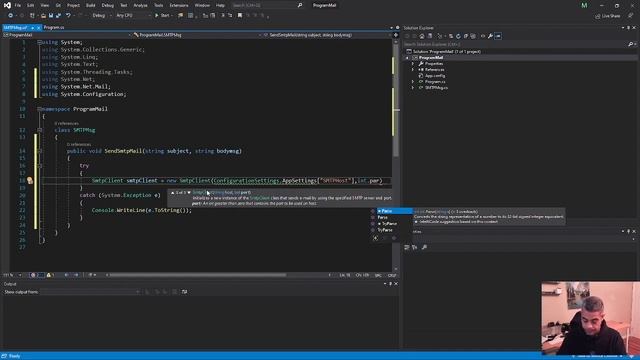The image size is (640, 360).
Task: Open the Analyze menu
Action: point(140,5)
